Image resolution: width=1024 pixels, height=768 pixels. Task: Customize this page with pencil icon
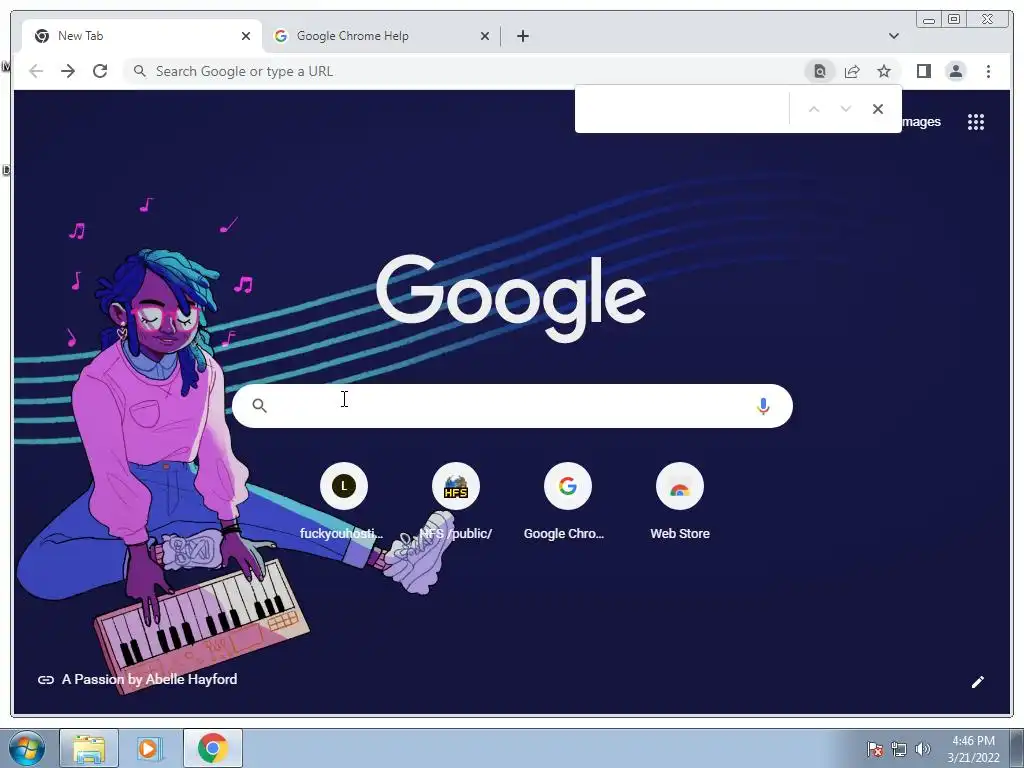(x=978, y=682)
